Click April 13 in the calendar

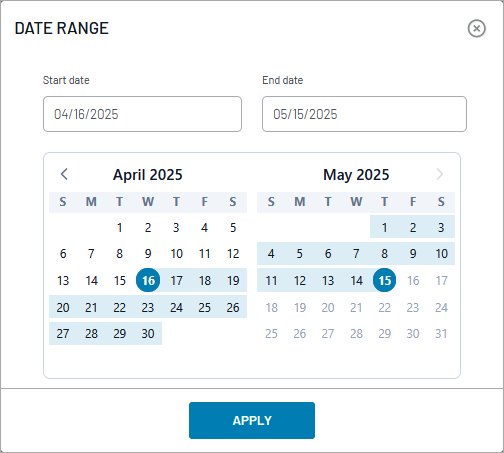(63, 281)
